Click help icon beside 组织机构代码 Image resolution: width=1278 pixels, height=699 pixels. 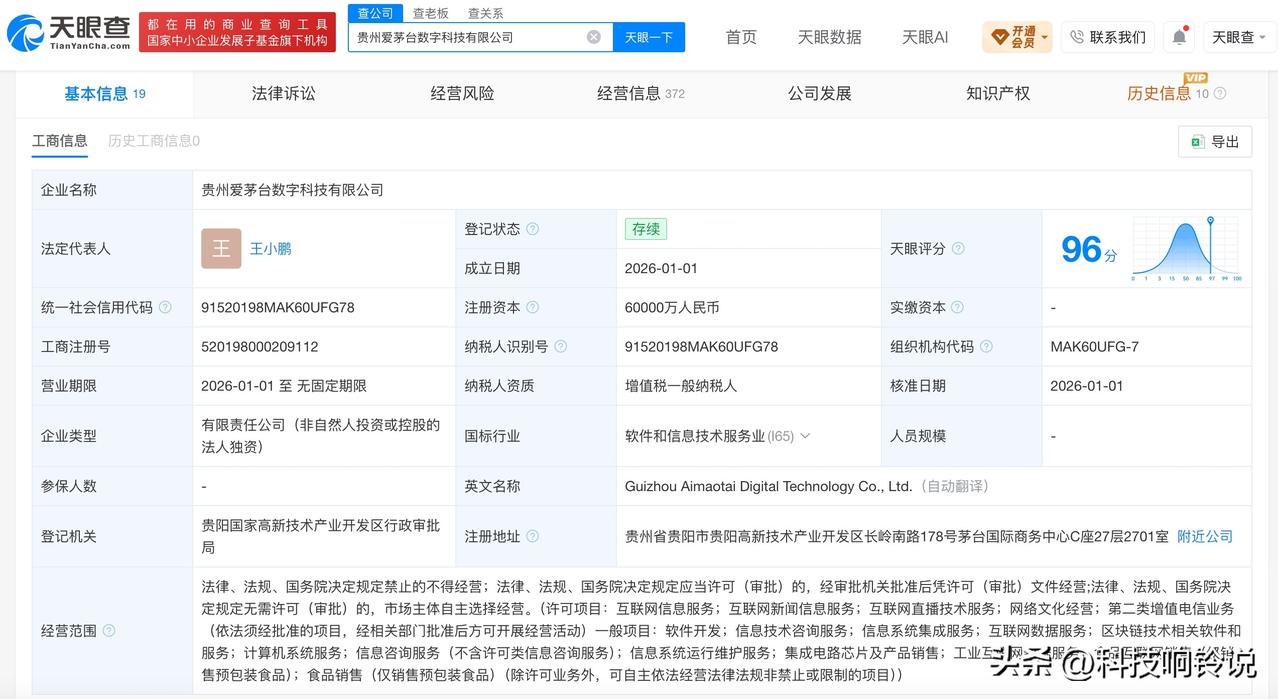click(x=986, y=346)
